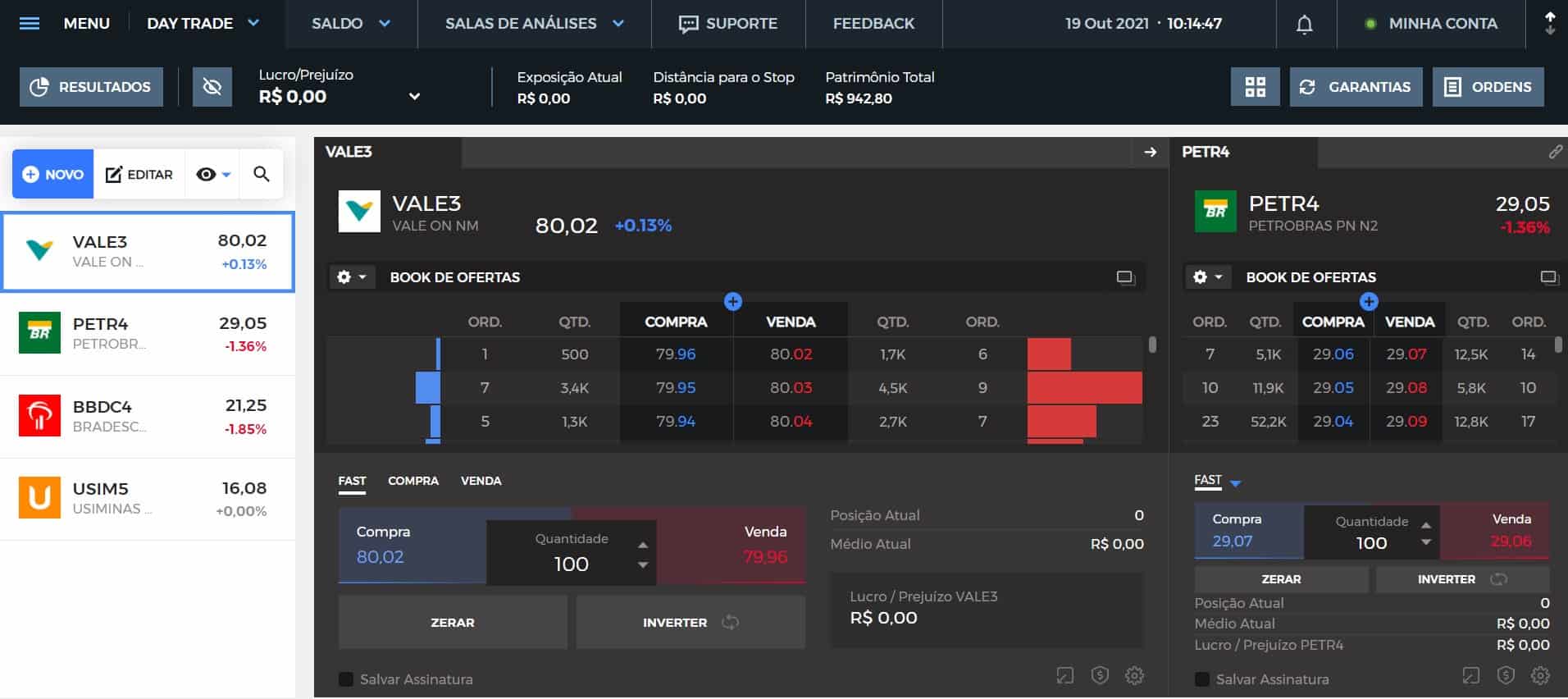Image resolution: width=1568 pixels, height=699 pixels.
Task: Toggle hide values eye-slash button
Action: (x=212, y=87)
